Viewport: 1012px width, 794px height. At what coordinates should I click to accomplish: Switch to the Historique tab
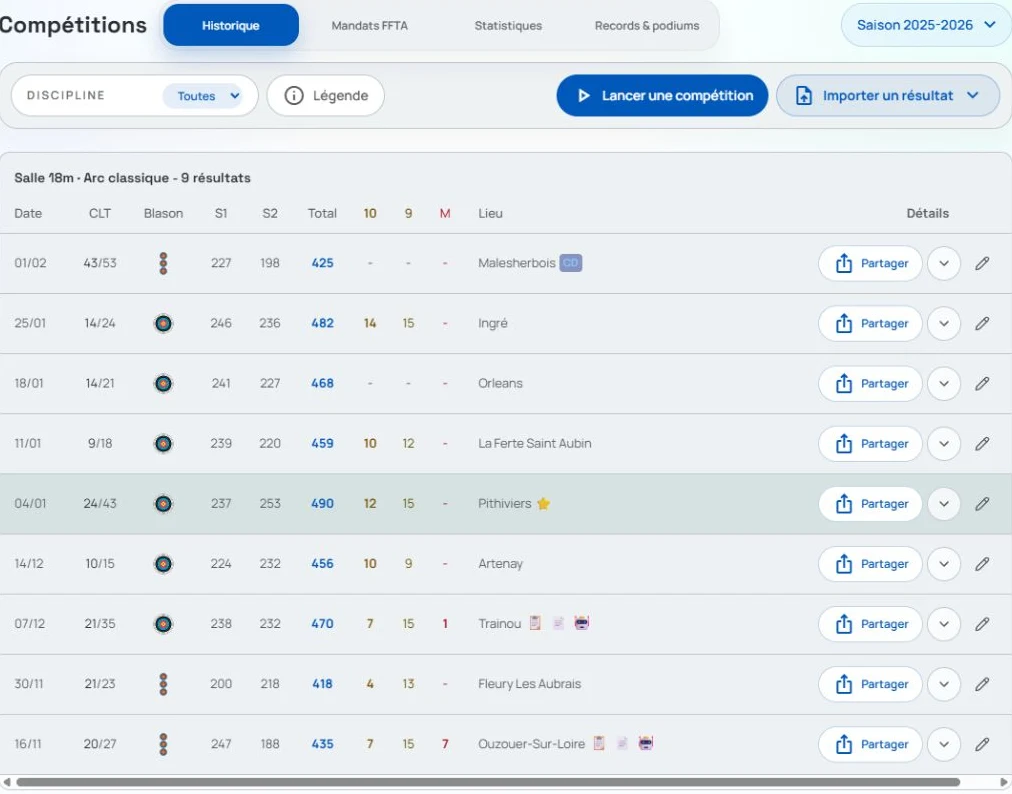230,25
